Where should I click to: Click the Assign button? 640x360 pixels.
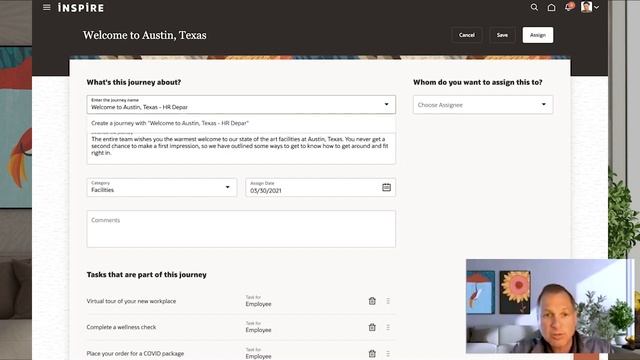[x=538, y=35]
